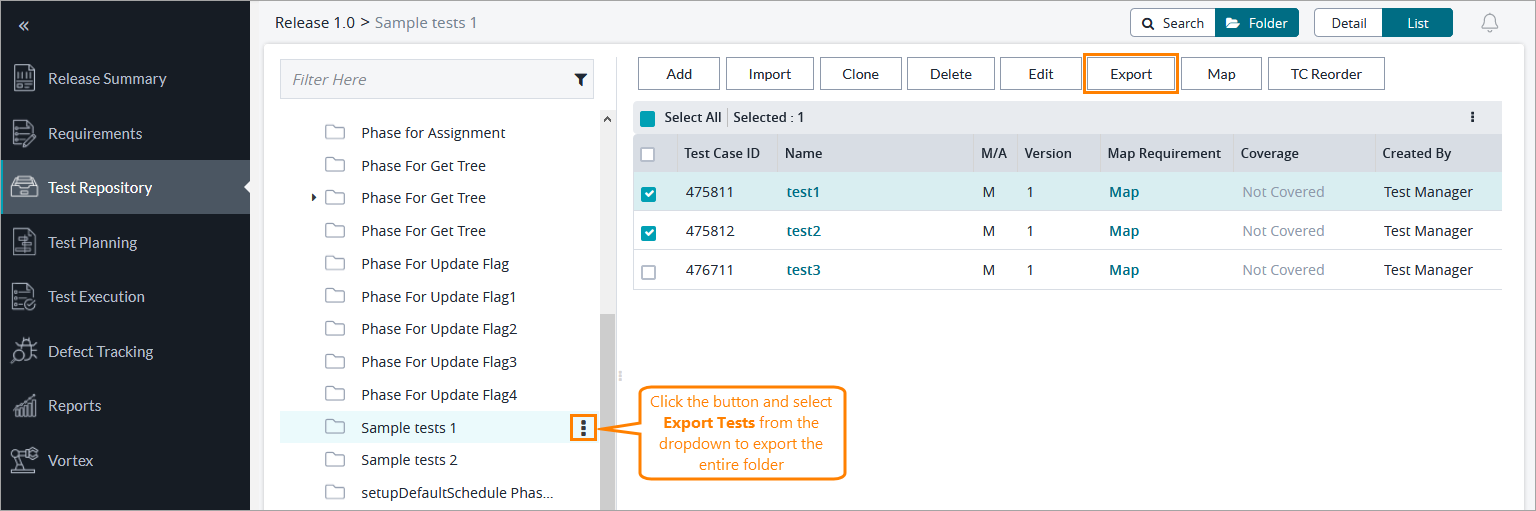
Task: Open Defect Tracking bug icon
Action: click(24, 351)
